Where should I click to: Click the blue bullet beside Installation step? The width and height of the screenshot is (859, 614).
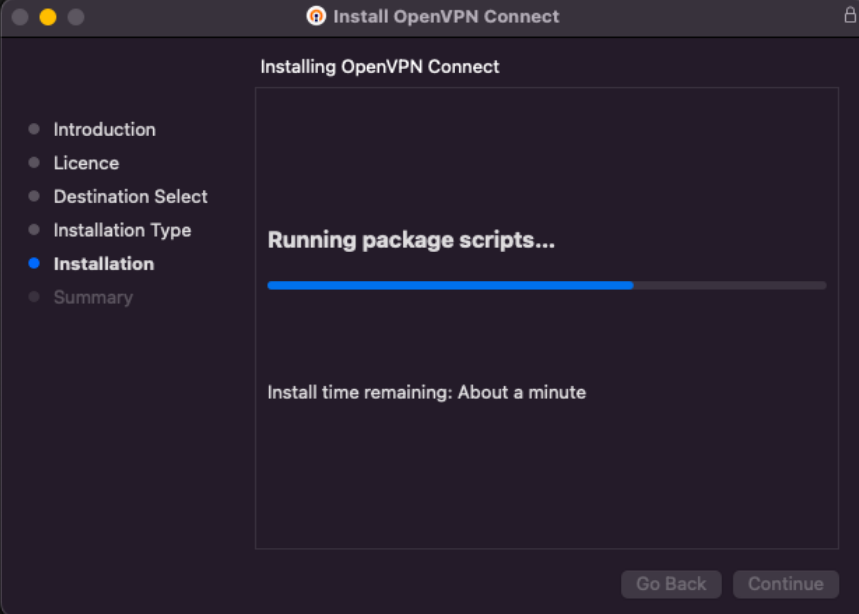[x=34, y=263]
